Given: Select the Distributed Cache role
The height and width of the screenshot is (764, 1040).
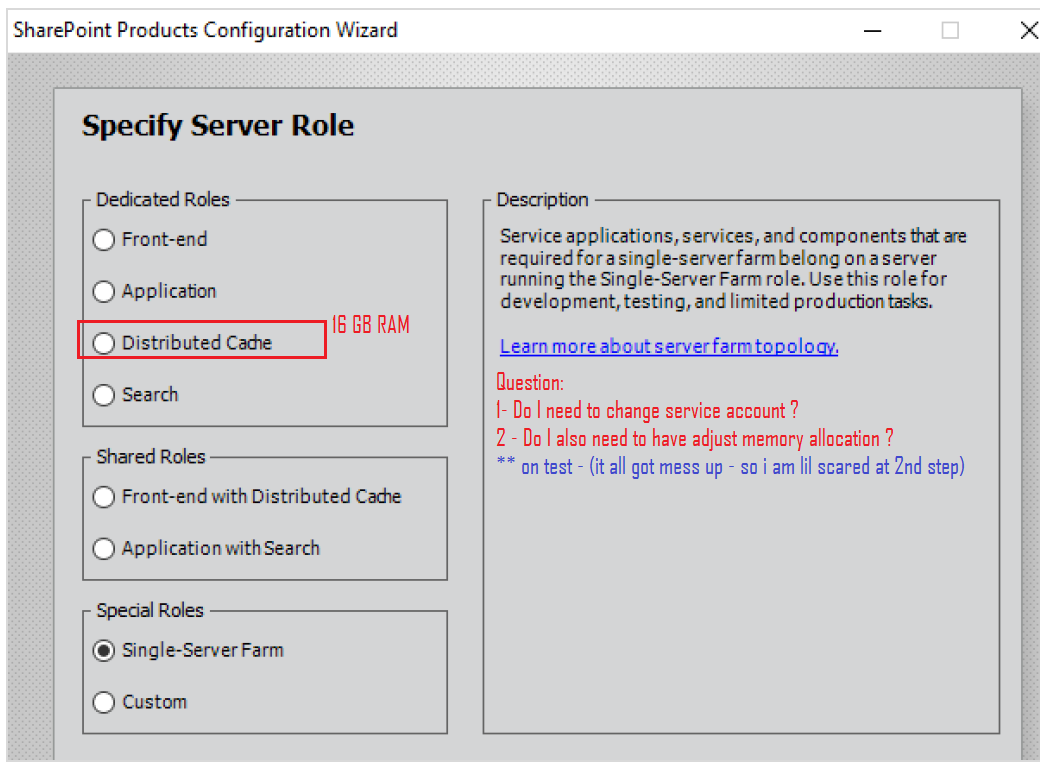Looking at the screenshot, I should 104,343.
